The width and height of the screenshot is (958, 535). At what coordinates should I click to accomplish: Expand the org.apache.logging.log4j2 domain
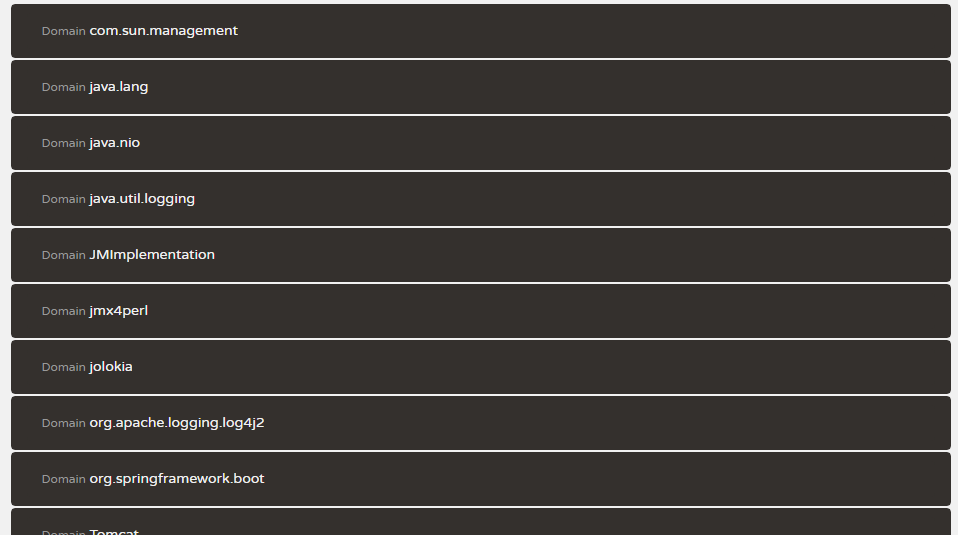[x=176, y=423]
